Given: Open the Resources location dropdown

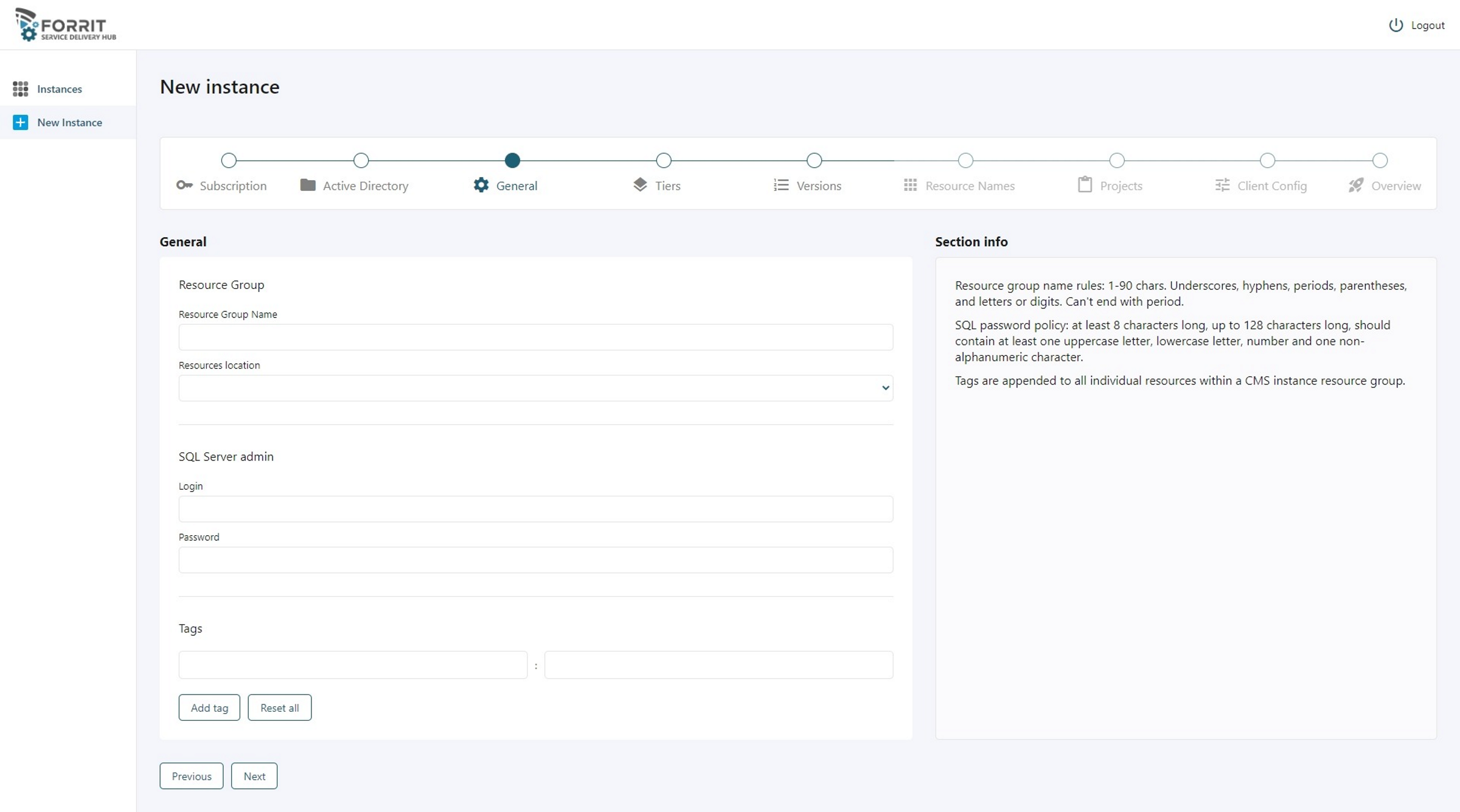Looking at the screenshot, I should (x=535, y=388).
